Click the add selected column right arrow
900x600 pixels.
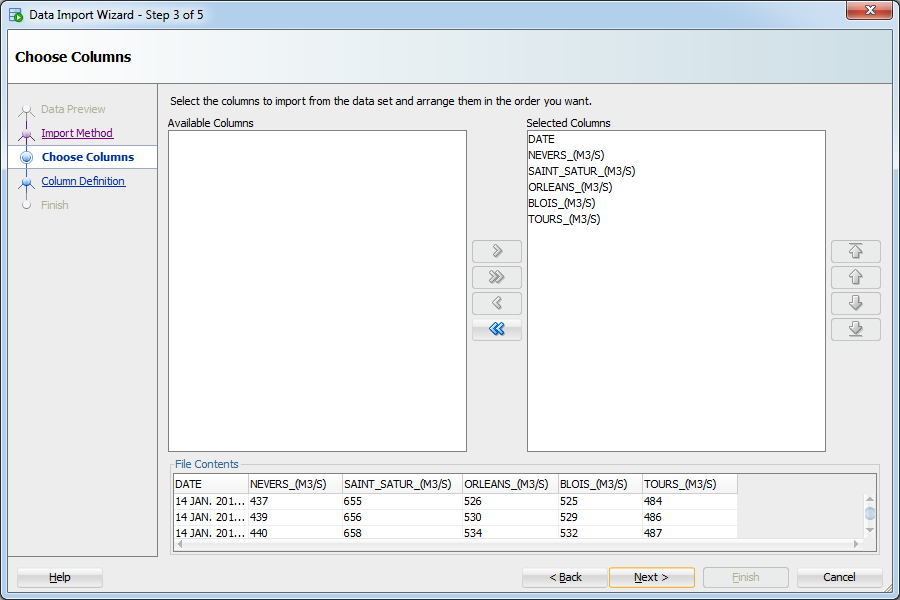(497, 251)
